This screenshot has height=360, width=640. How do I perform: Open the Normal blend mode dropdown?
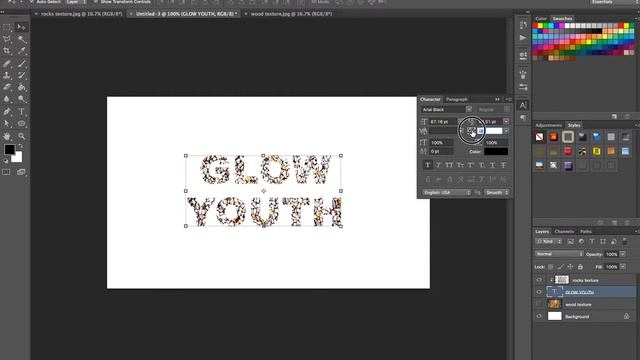[x=559, y=254]
